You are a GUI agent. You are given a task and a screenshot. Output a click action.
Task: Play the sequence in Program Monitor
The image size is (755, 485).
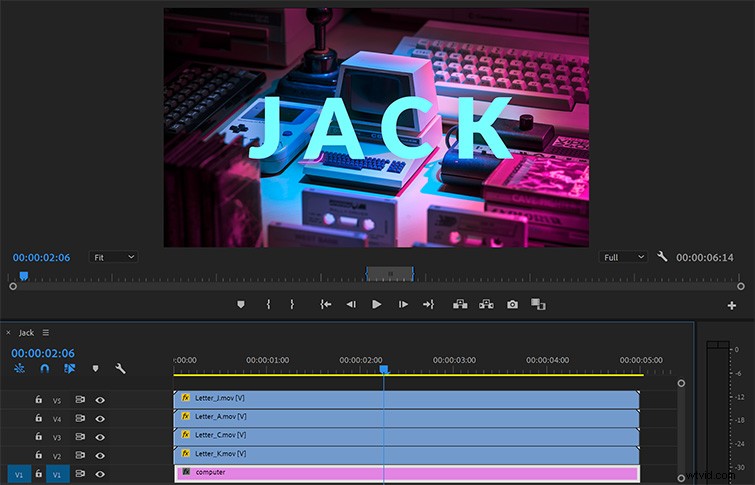click(377, 304)
